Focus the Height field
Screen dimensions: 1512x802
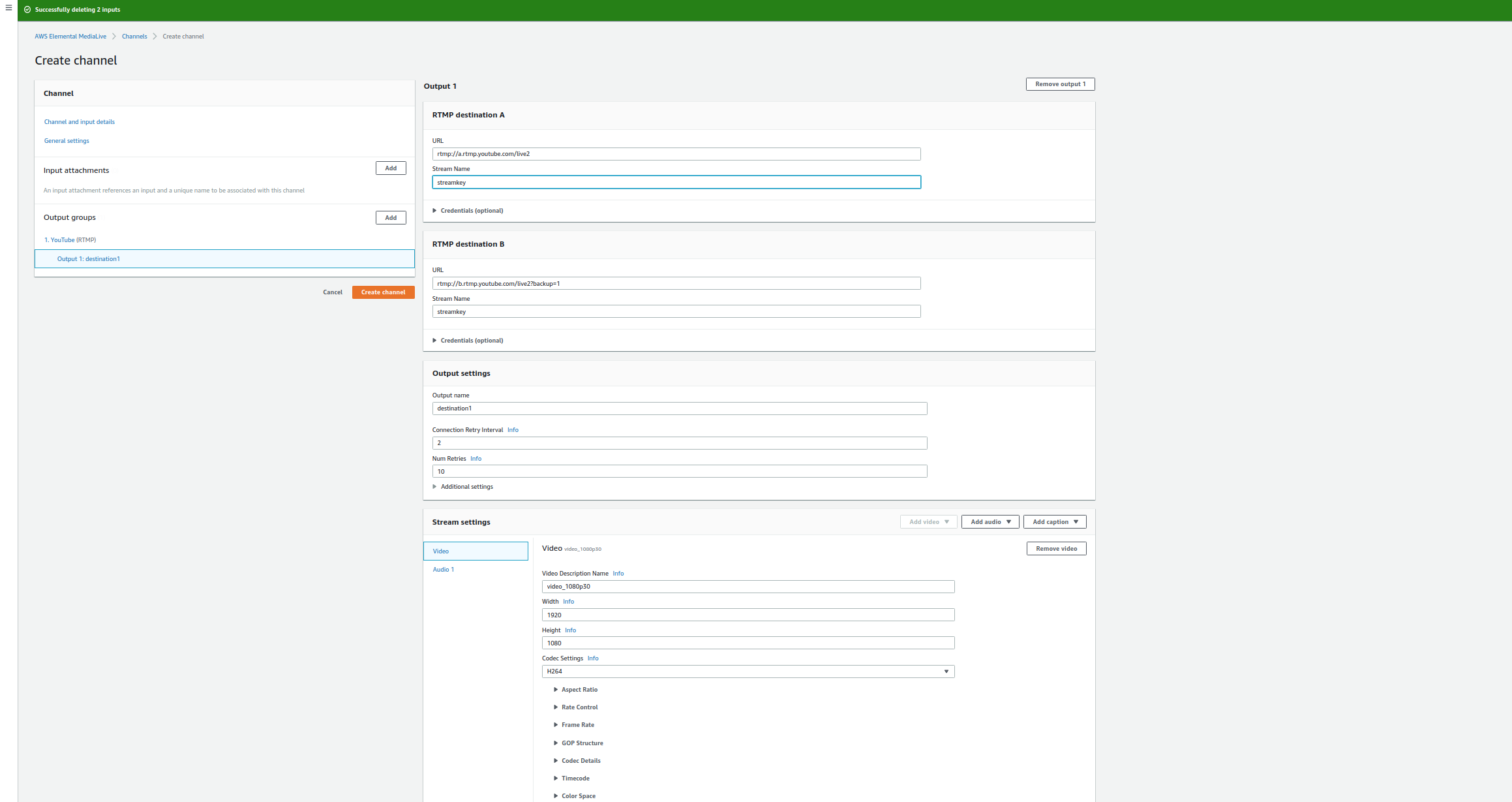click(x=748, y=643)
